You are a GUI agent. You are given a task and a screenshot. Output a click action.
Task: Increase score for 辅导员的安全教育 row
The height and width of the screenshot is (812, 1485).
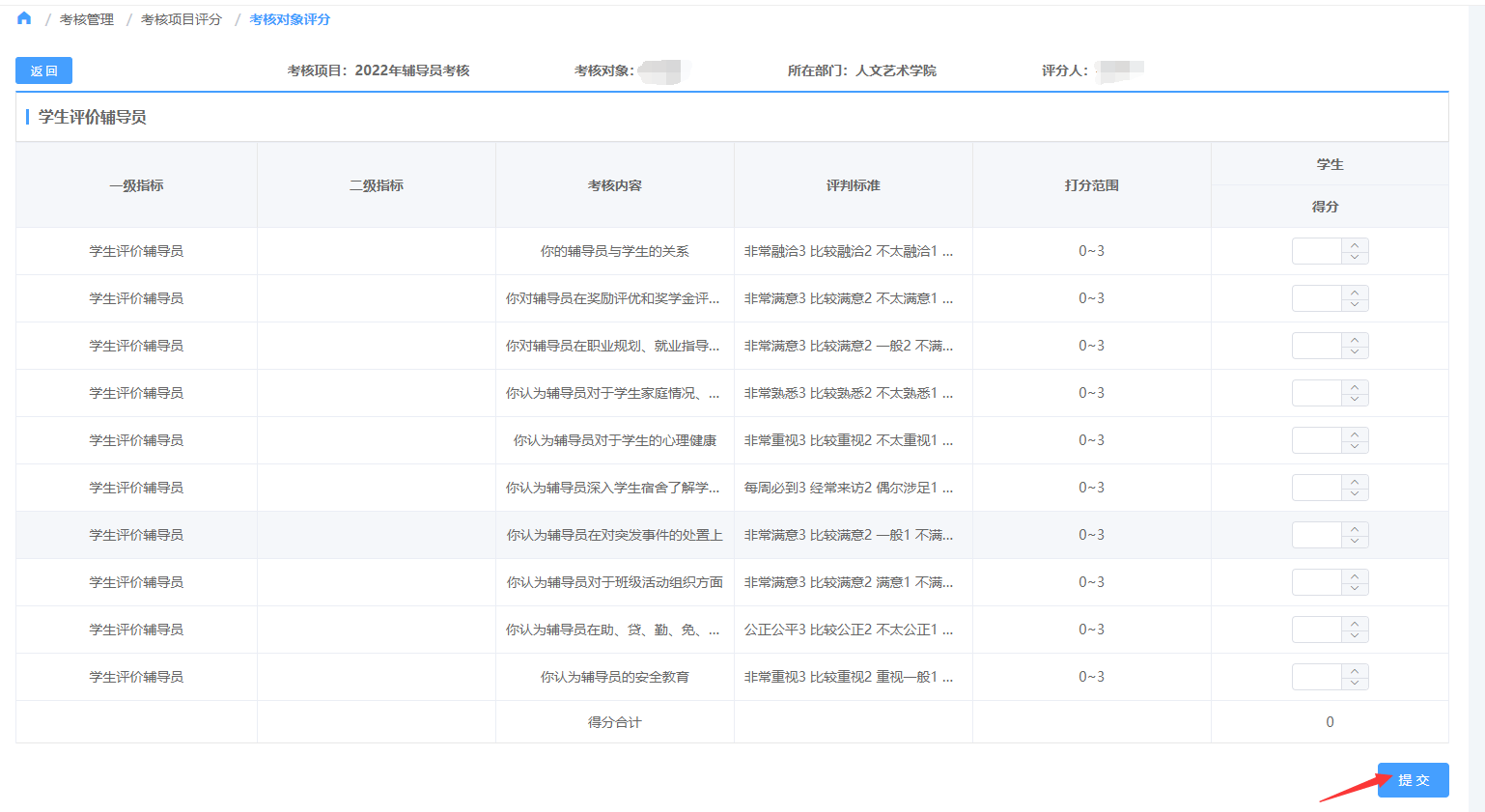1355,671
